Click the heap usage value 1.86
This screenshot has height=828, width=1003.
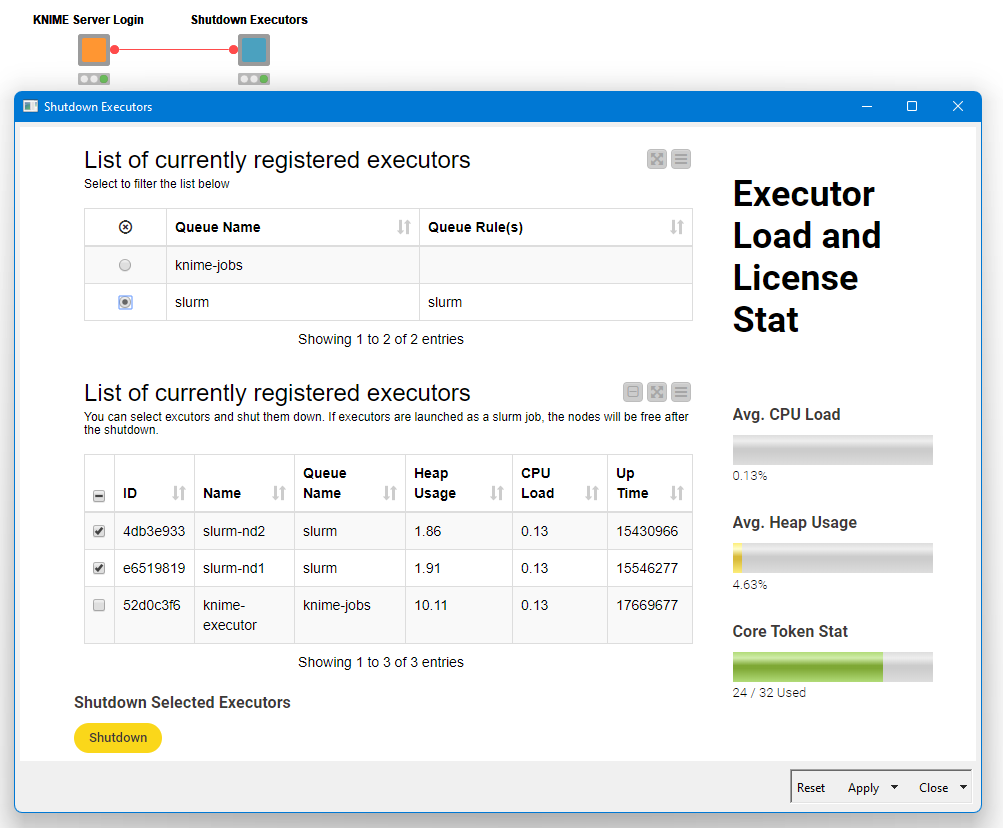(427, 531)
